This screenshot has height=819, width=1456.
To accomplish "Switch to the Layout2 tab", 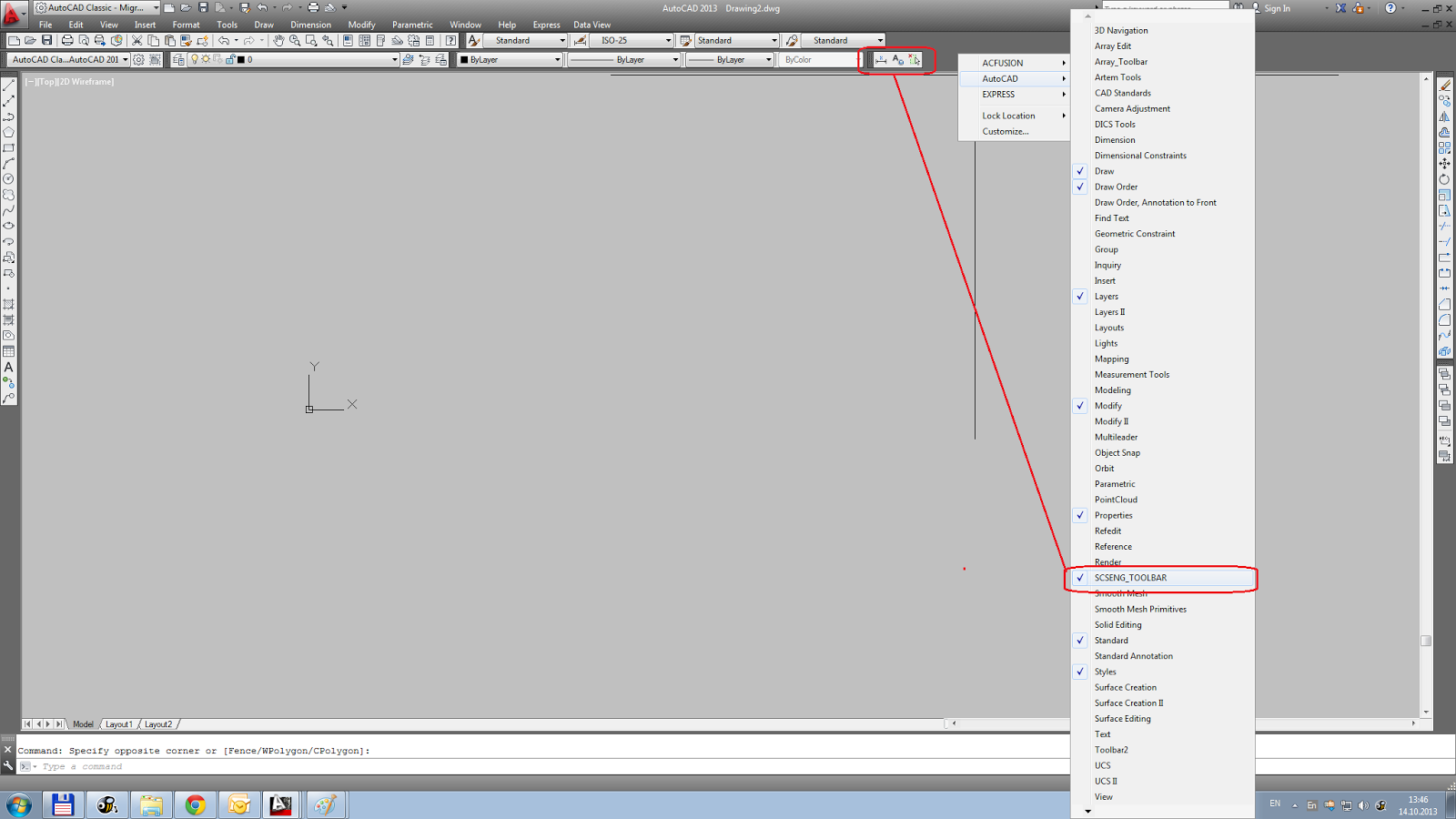I will point(157,724).
